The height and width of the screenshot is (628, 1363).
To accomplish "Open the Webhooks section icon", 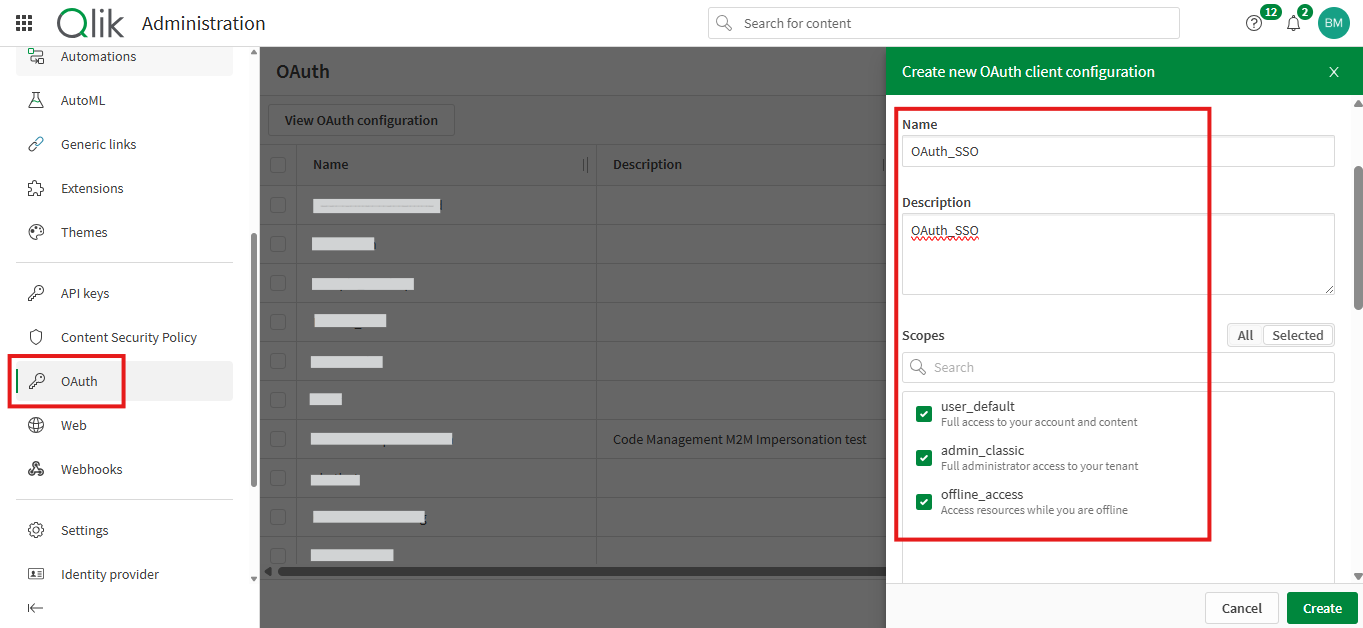I will coord(36,469).
